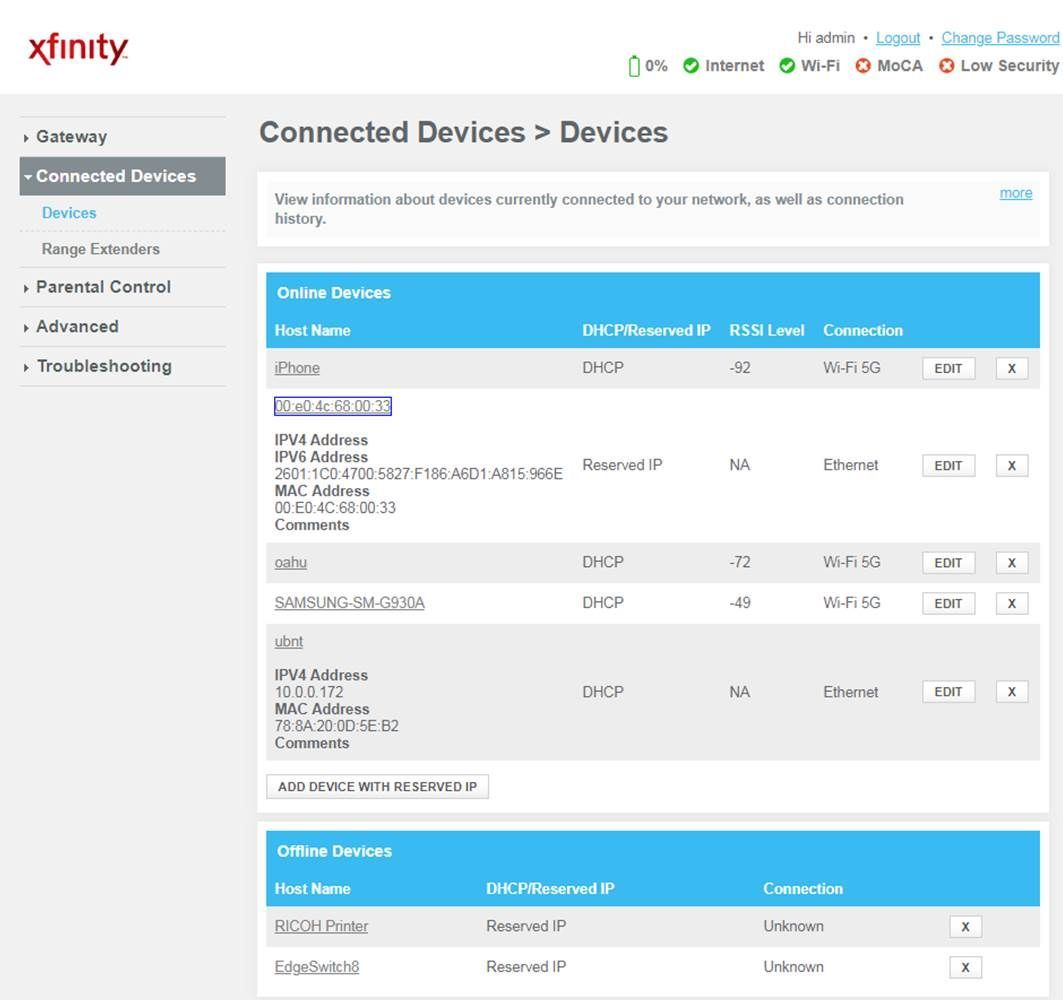Viewport: 1063px width, 1000px height.
Task: Remove iPhone device with X button
Action: [1011, 368]
